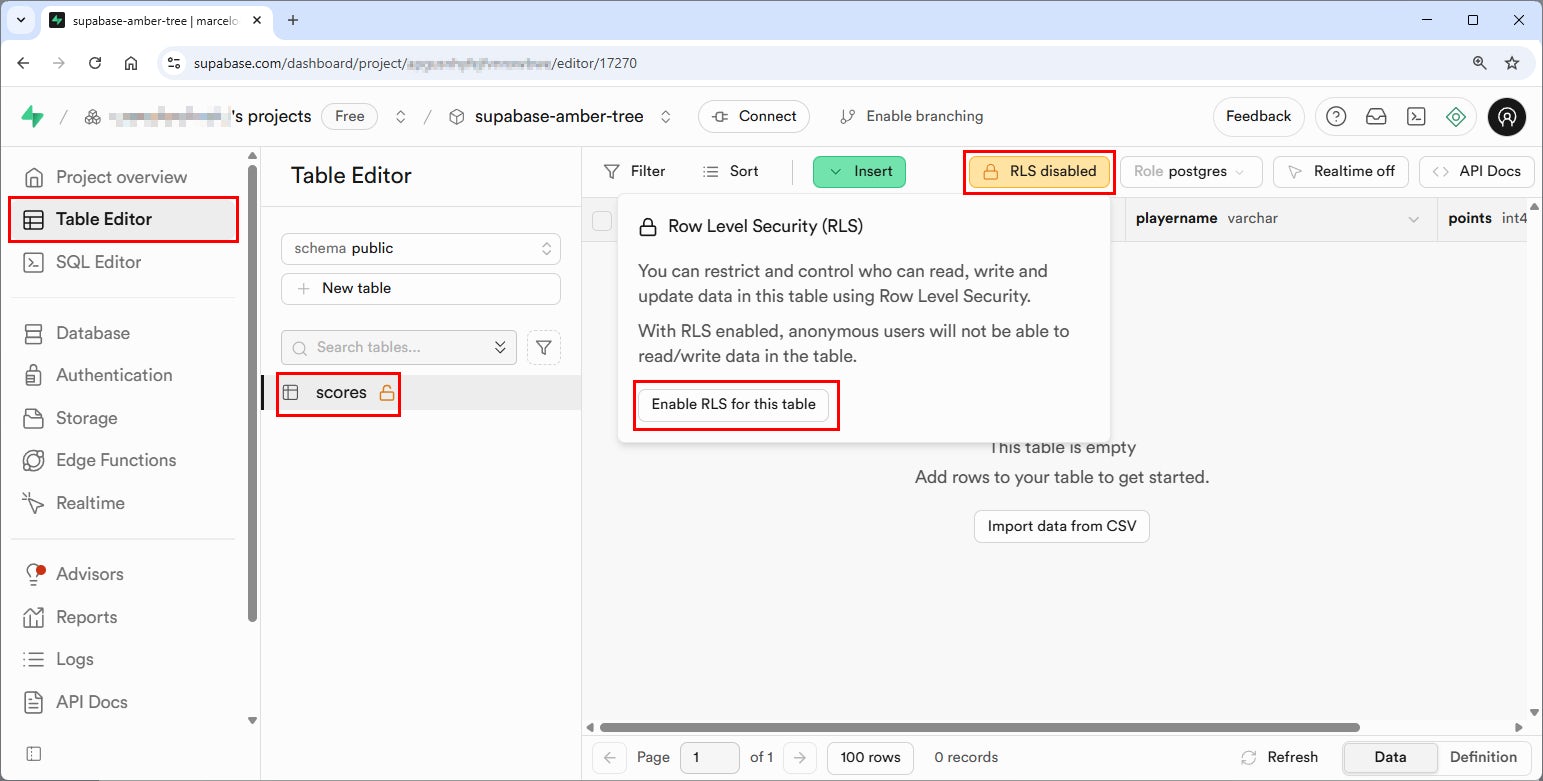
Task: Open the help question mark icon
Action: click(1336, 117)
